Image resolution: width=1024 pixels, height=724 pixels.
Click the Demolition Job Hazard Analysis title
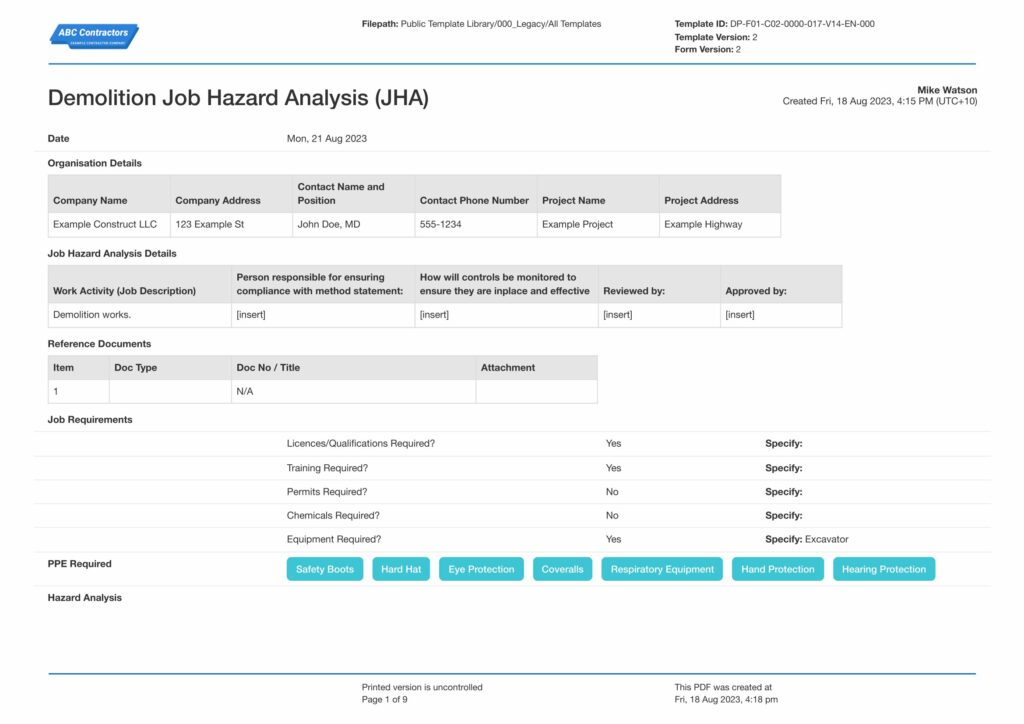coord(238,98)
